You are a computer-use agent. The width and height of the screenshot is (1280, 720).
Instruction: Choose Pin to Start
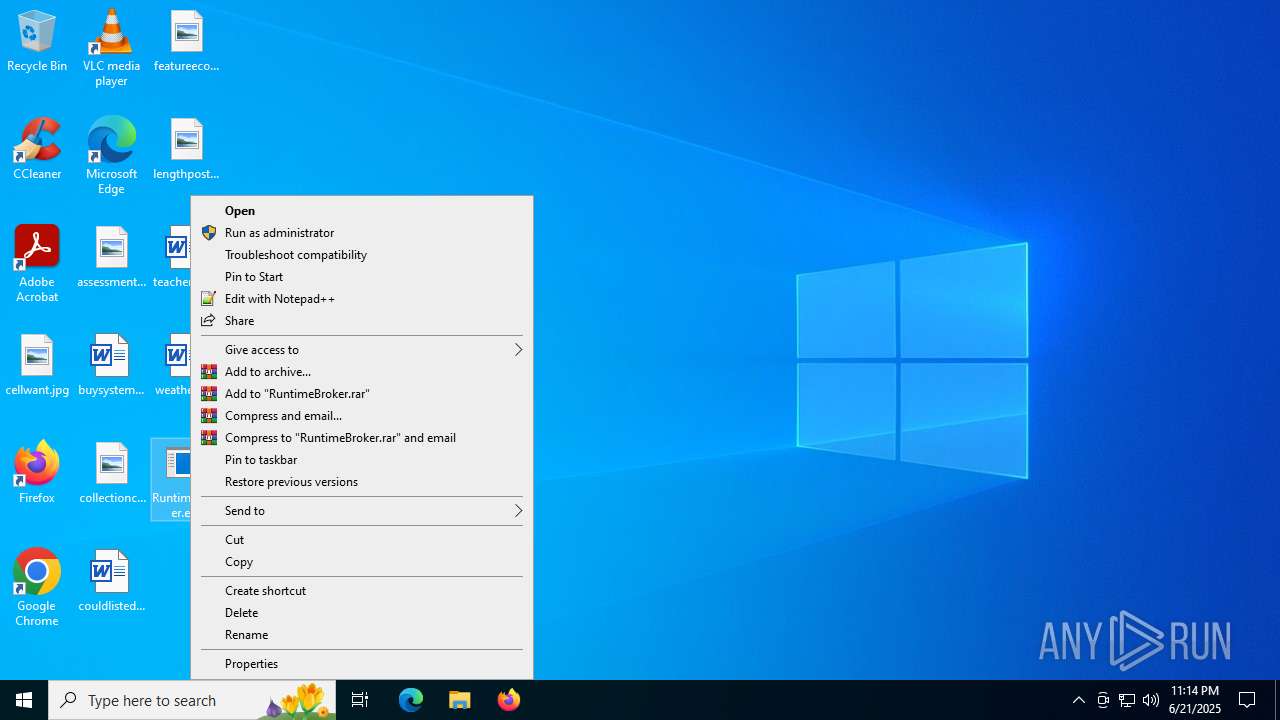tap(362, 277)
